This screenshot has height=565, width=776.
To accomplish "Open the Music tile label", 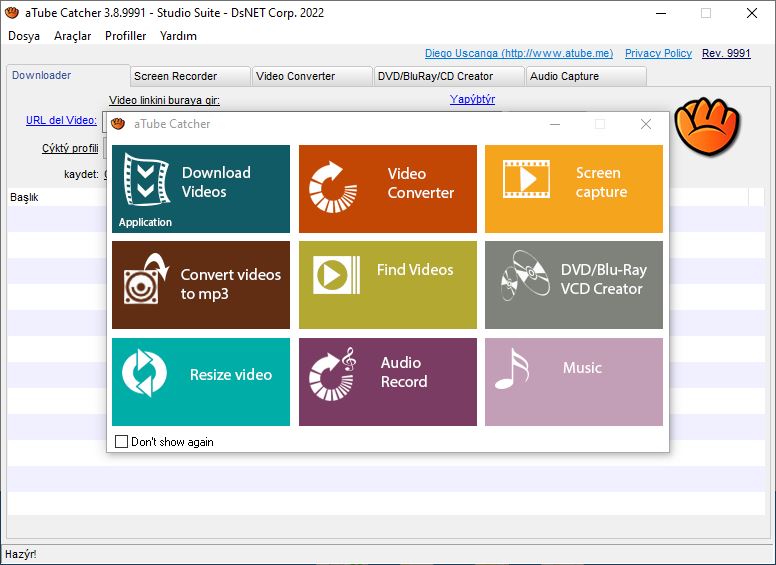I will (582, 368).
